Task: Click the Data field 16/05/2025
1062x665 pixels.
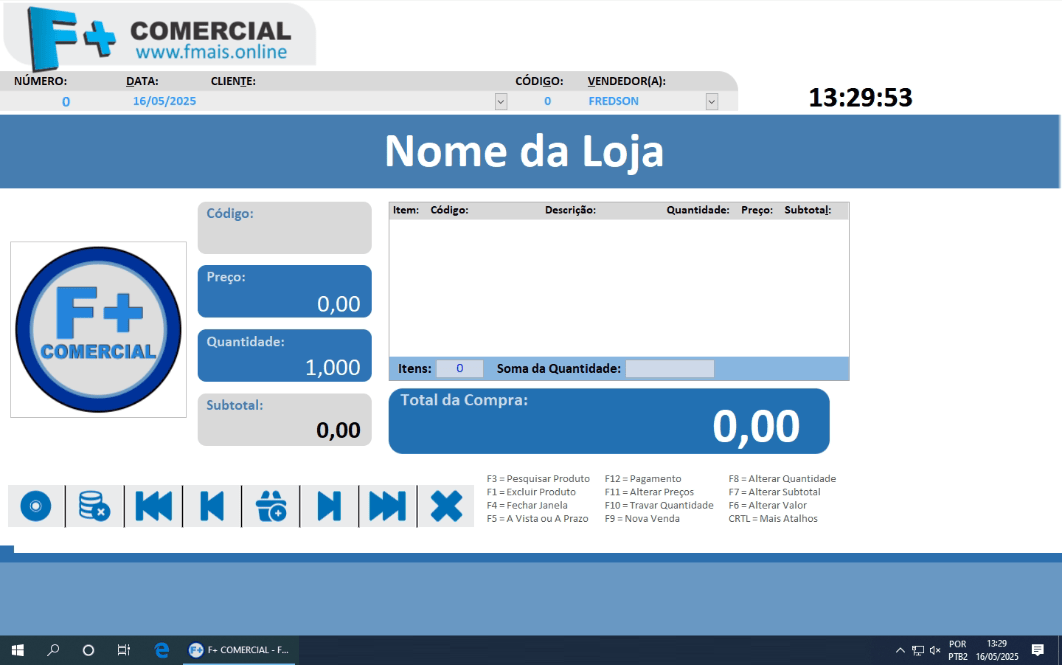Action: 164,101
